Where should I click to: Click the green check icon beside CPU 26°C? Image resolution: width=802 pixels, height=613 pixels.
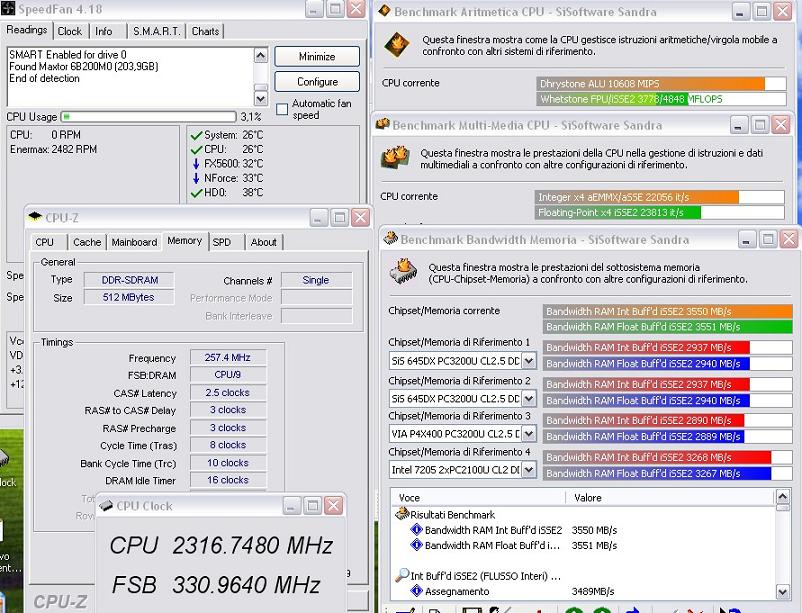(196, 150)
